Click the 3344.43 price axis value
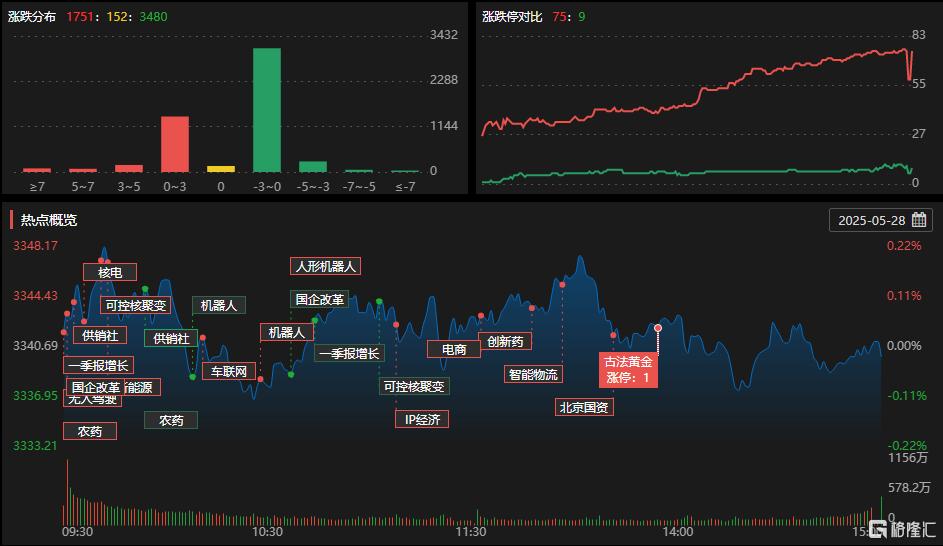Viewport: 943px width, 546px height. [35, 295]
